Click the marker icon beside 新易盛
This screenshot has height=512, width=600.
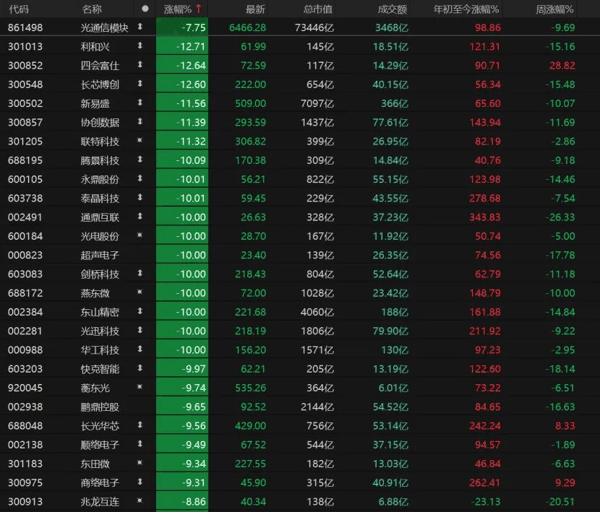[140, 103]
